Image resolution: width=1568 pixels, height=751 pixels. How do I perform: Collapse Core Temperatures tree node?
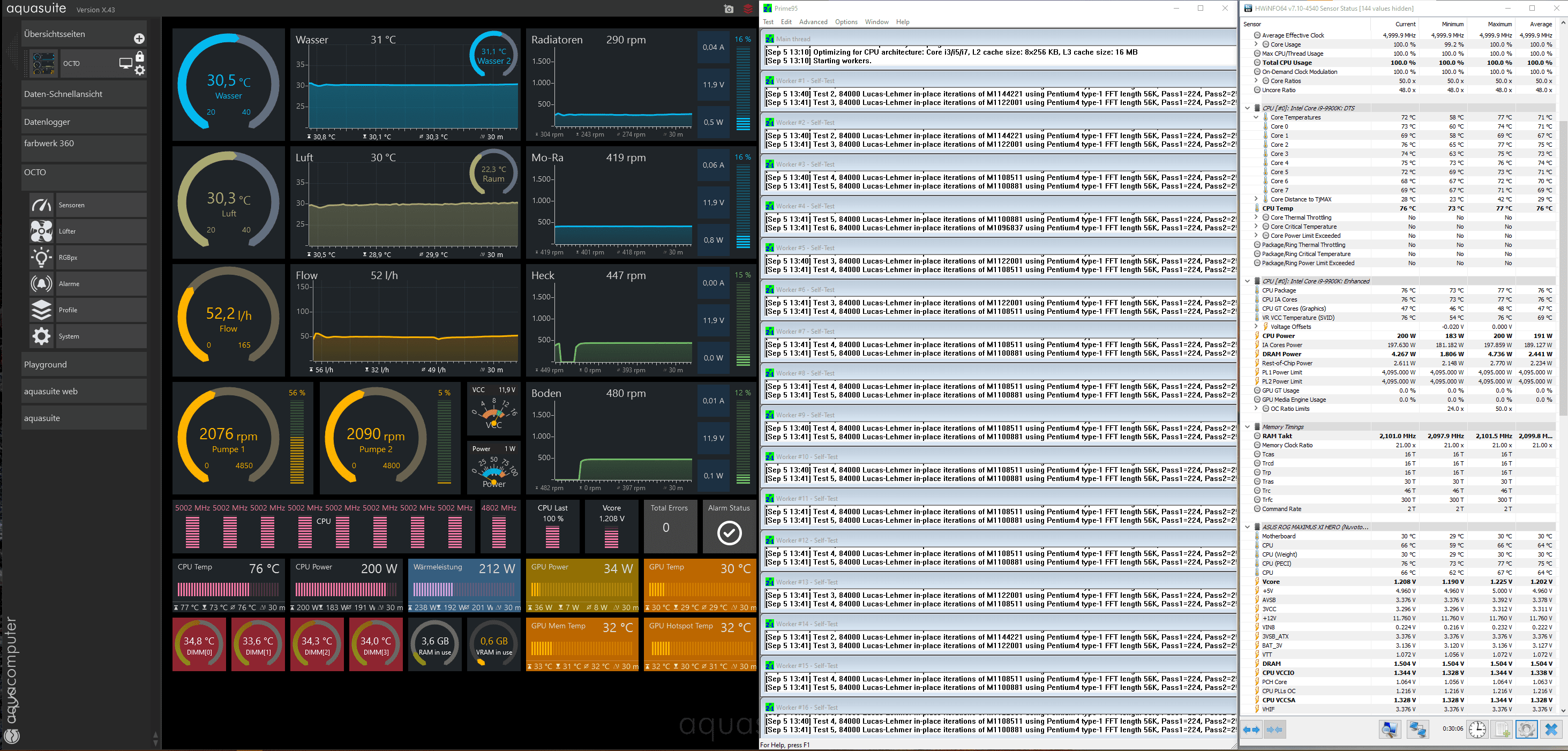tap(1256, 117)
